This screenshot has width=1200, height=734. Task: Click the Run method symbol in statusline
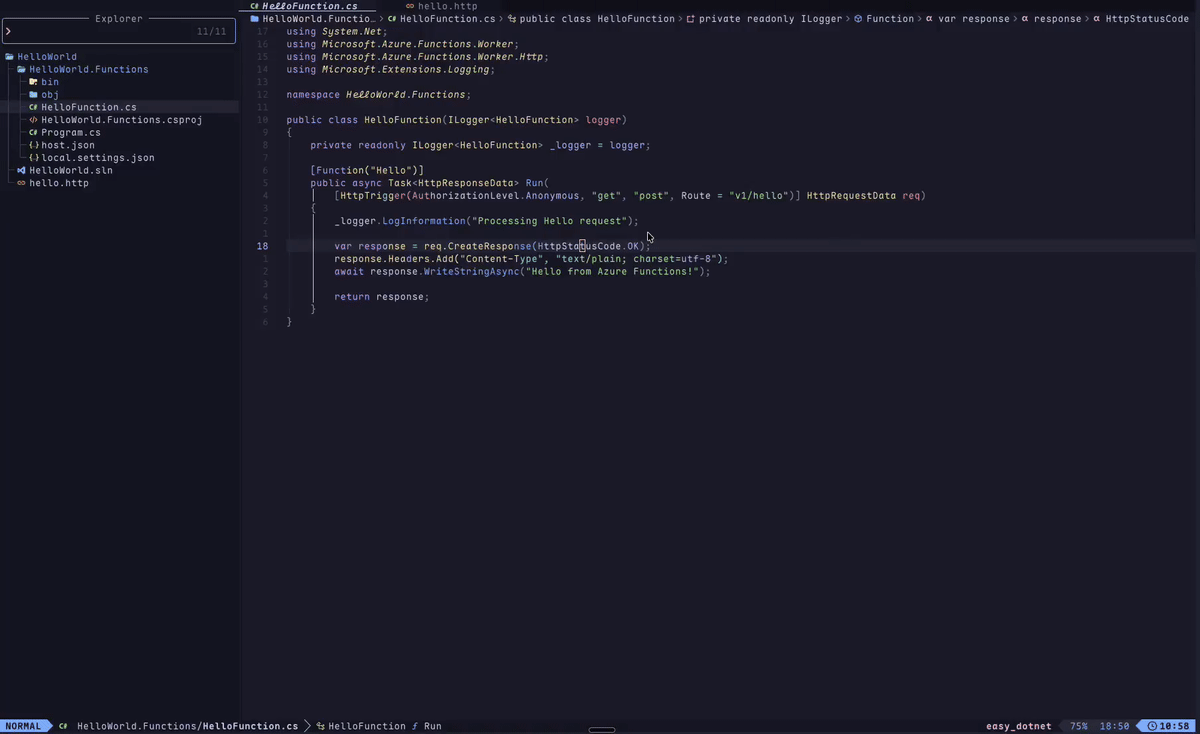432,726
